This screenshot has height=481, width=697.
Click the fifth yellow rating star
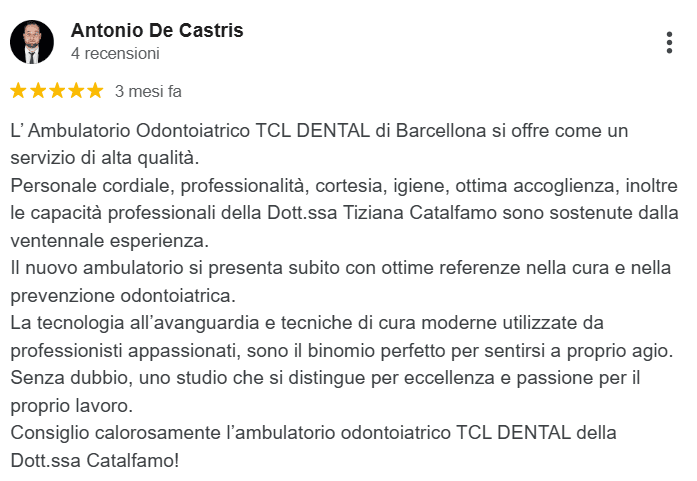[94, 91]
